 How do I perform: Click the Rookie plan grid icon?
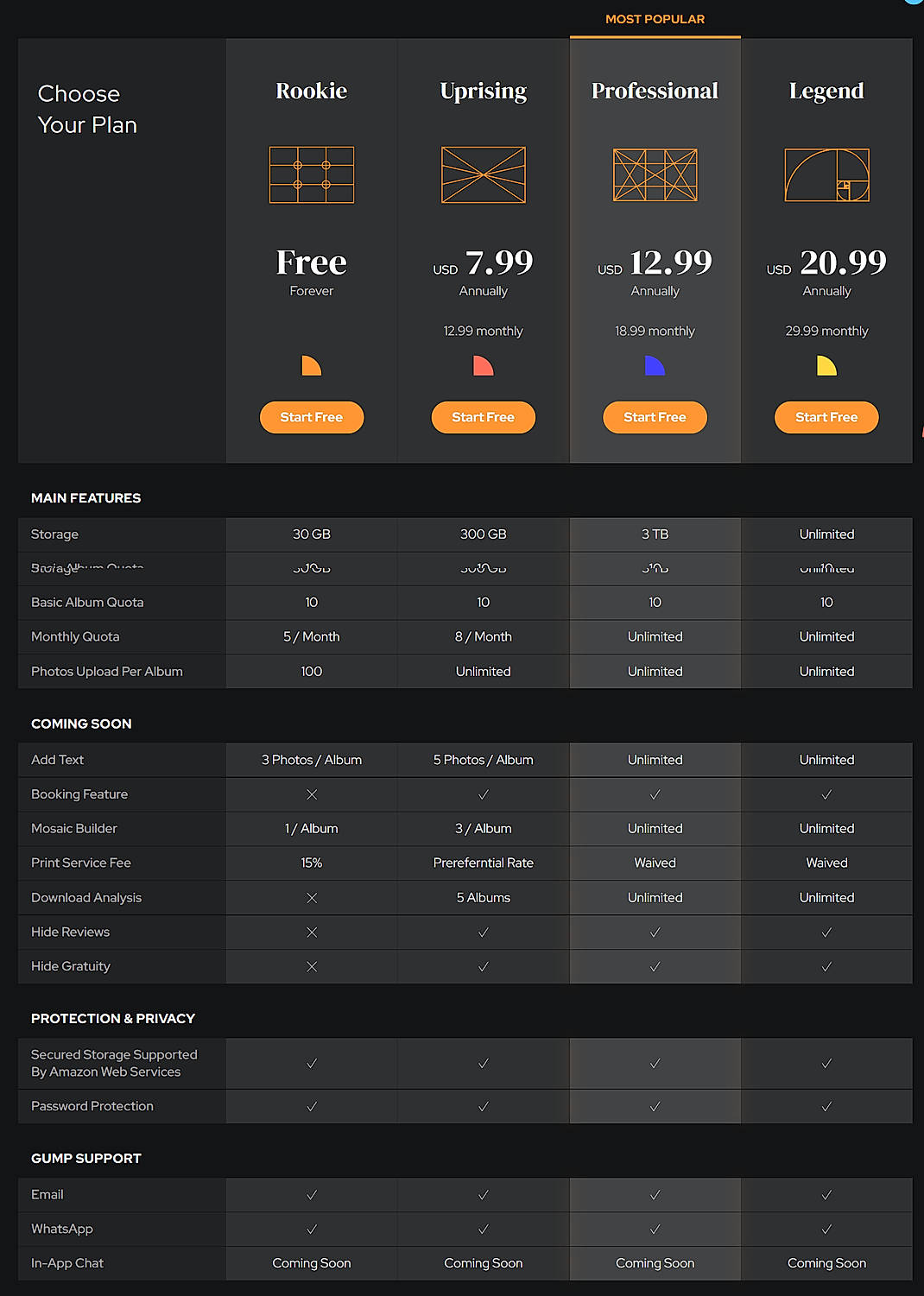click(311, 175)
